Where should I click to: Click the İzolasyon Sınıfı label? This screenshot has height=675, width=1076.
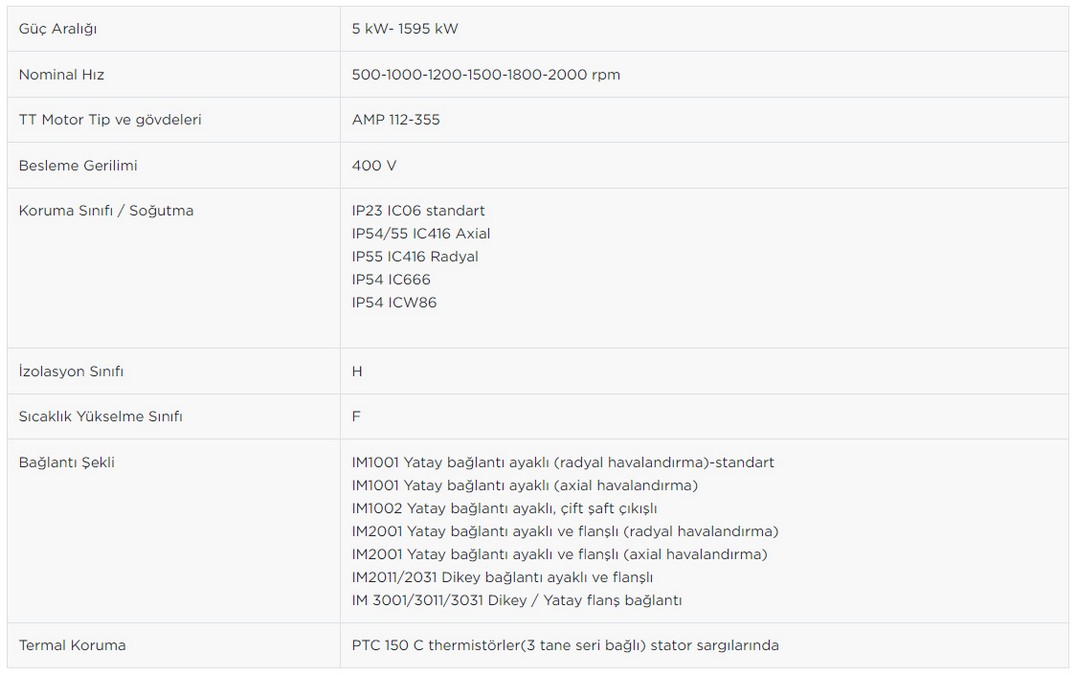[71, 371]
